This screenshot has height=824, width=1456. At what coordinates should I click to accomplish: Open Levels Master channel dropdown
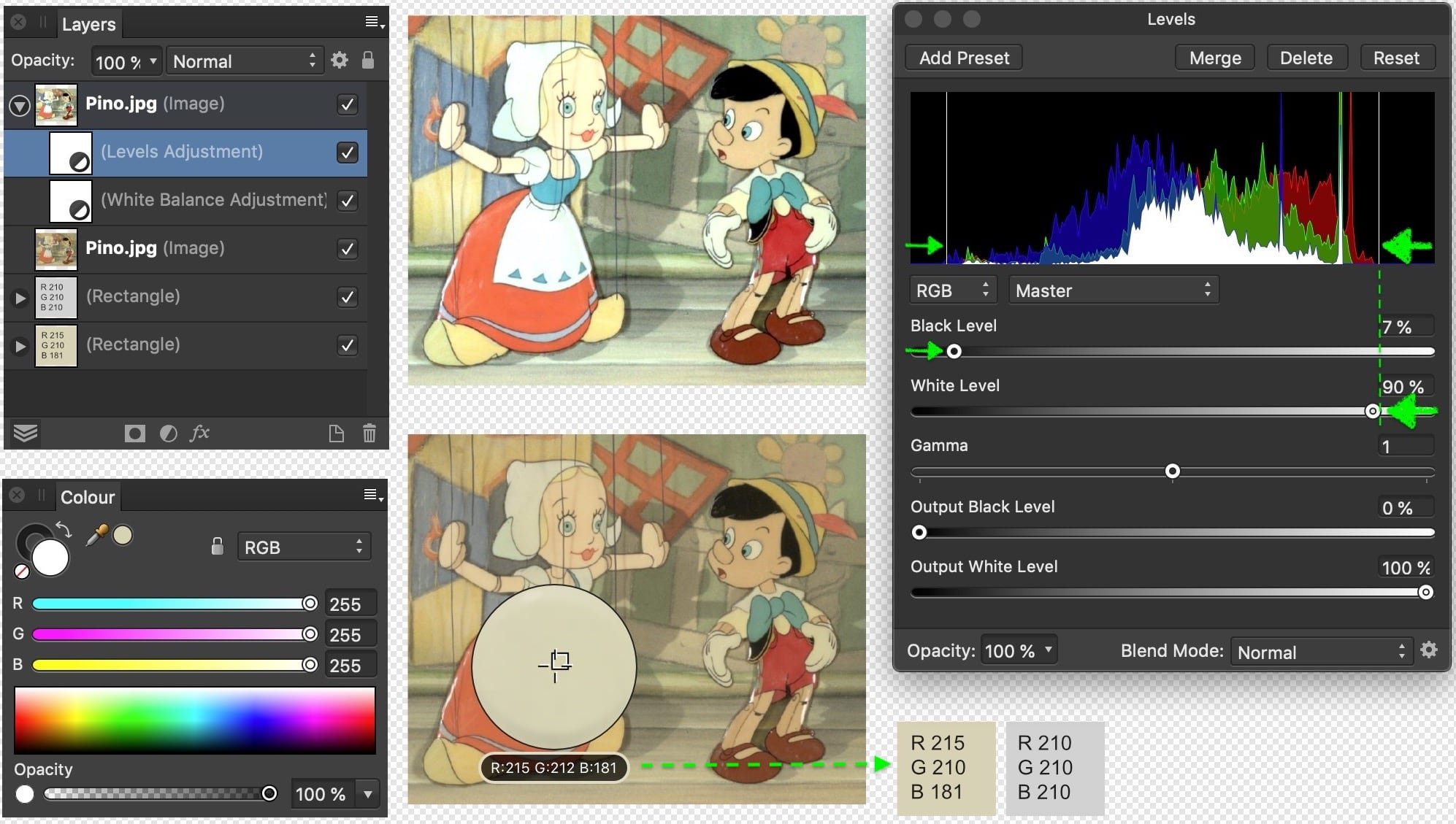(1114, 290)
